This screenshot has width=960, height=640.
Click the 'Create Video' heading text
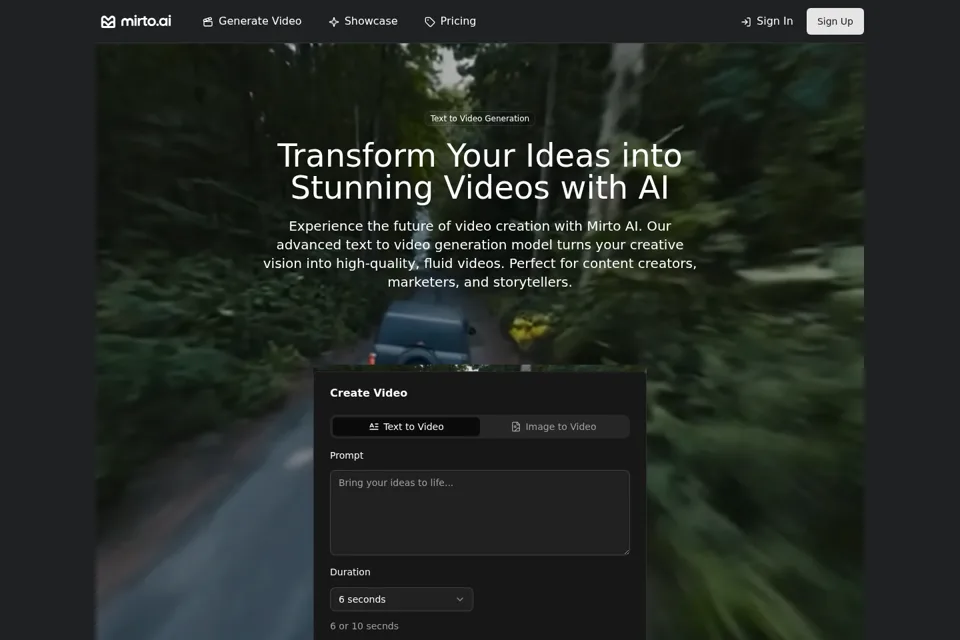pos(369,393)
